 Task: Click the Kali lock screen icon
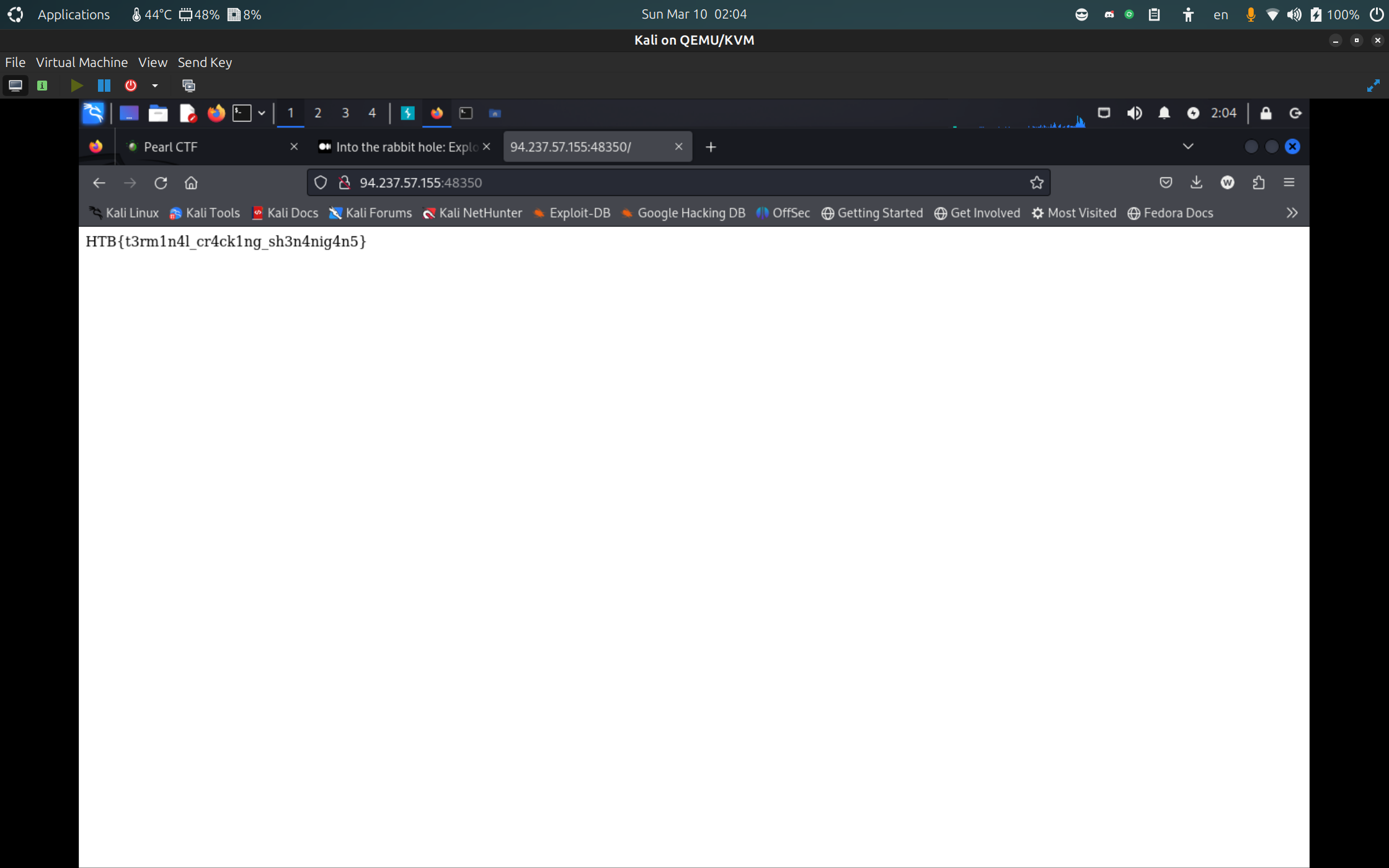pos(1266,113)
